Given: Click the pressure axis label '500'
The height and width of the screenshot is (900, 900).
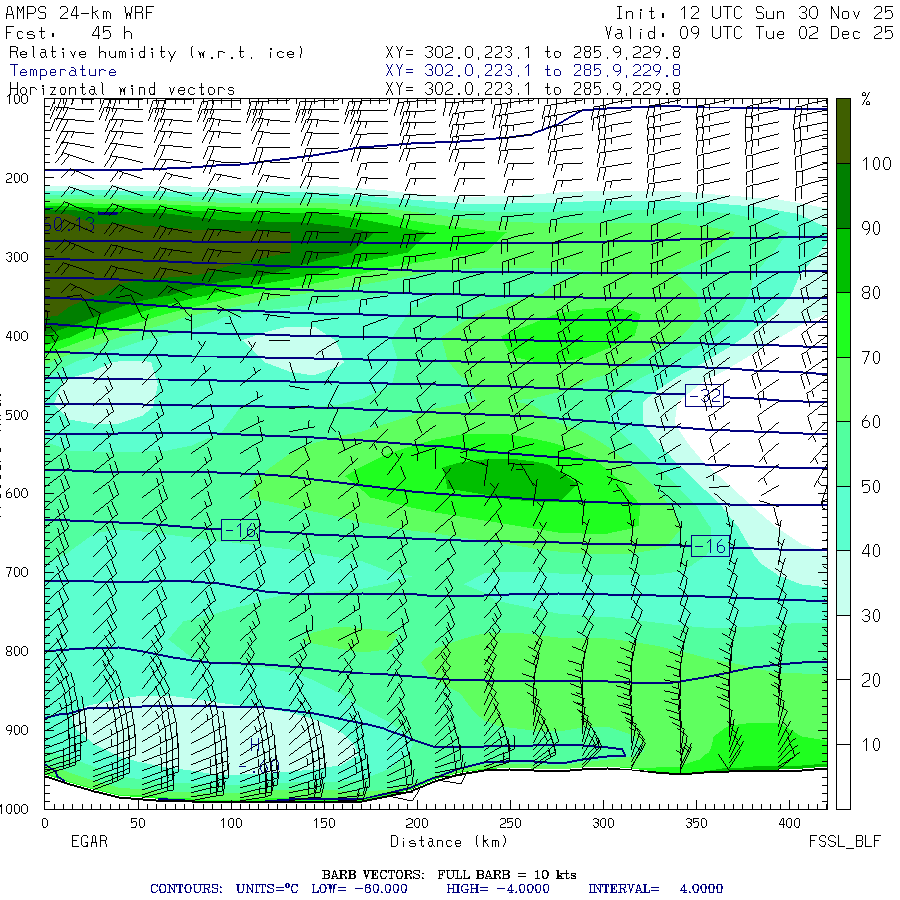Looking at the screenshot, I should click(17, 415).
